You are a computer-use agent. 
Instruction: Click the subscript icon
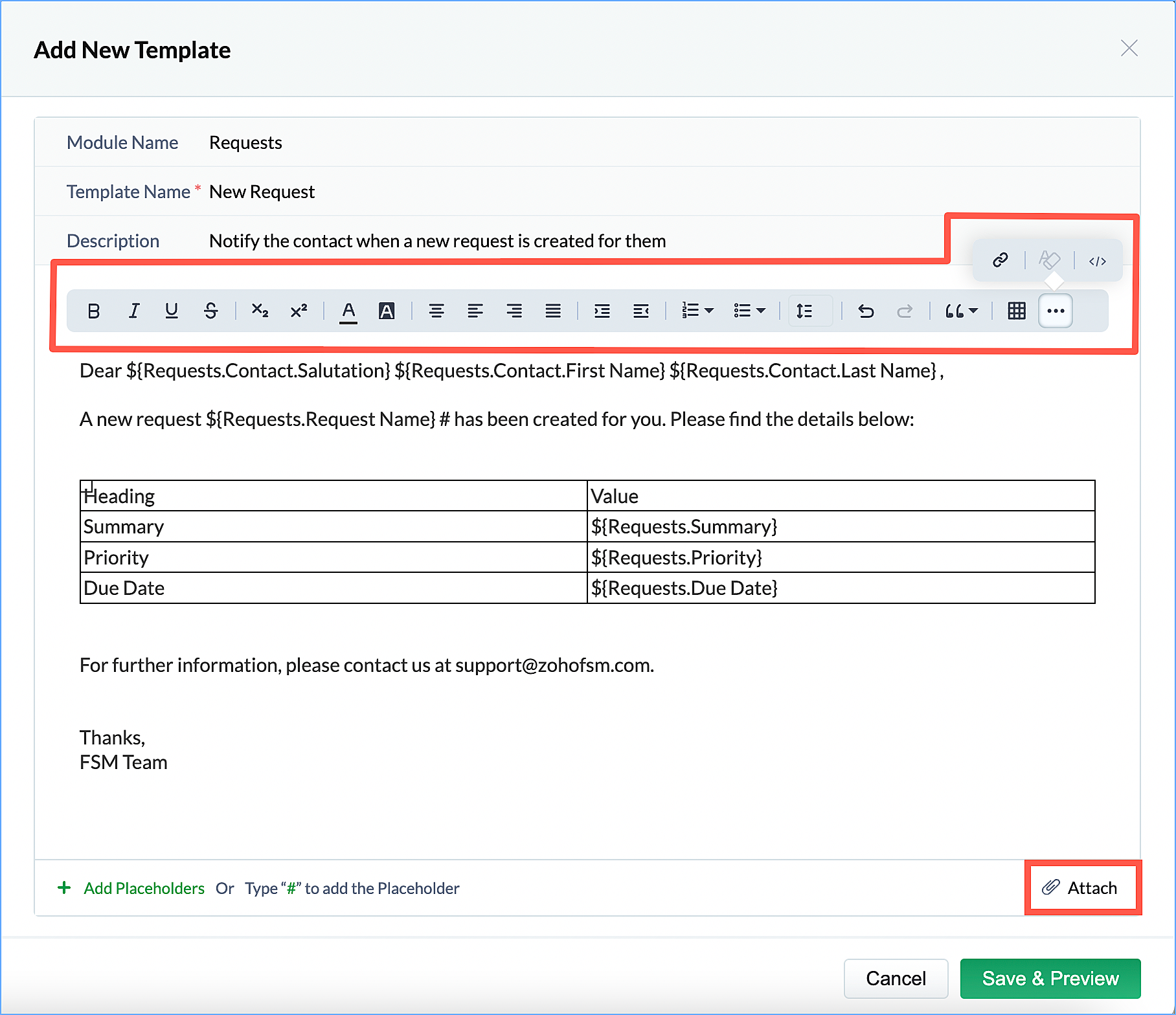tap(260, 311)
